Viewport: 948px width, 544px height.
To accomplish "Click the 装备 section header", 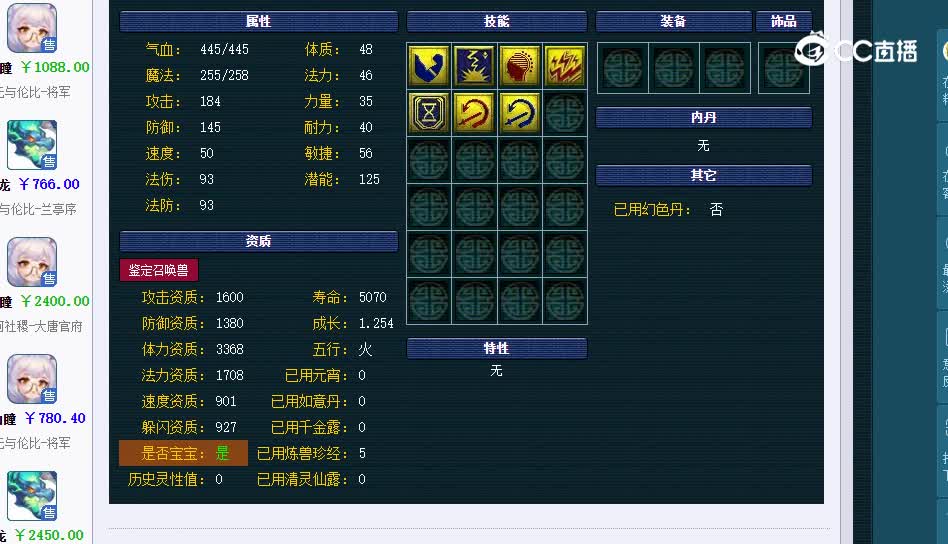I will pos(674,21).
